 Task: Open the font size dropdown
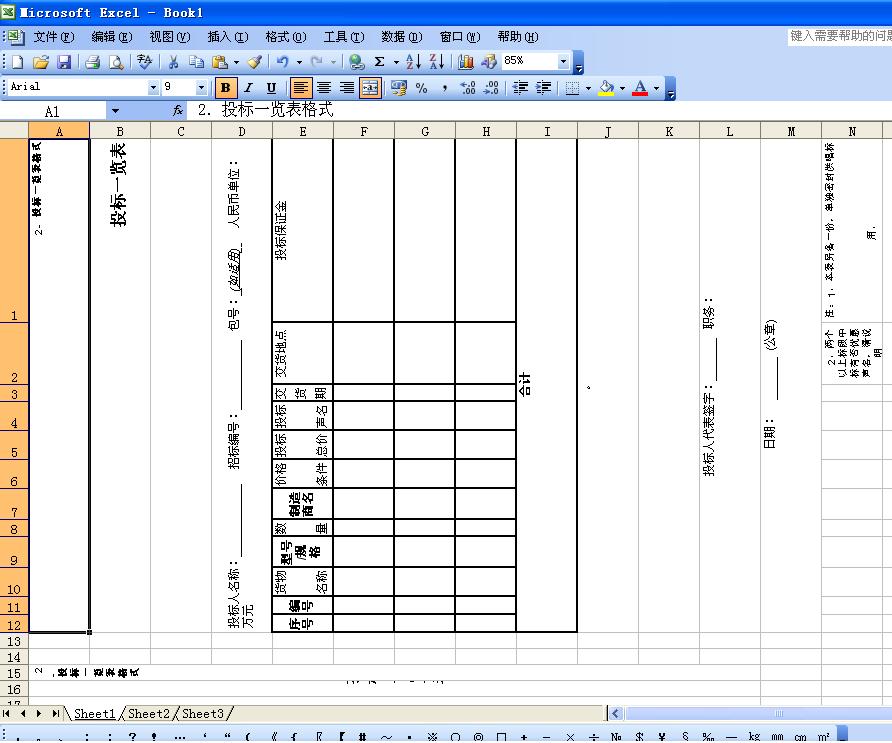pos(201,88)
